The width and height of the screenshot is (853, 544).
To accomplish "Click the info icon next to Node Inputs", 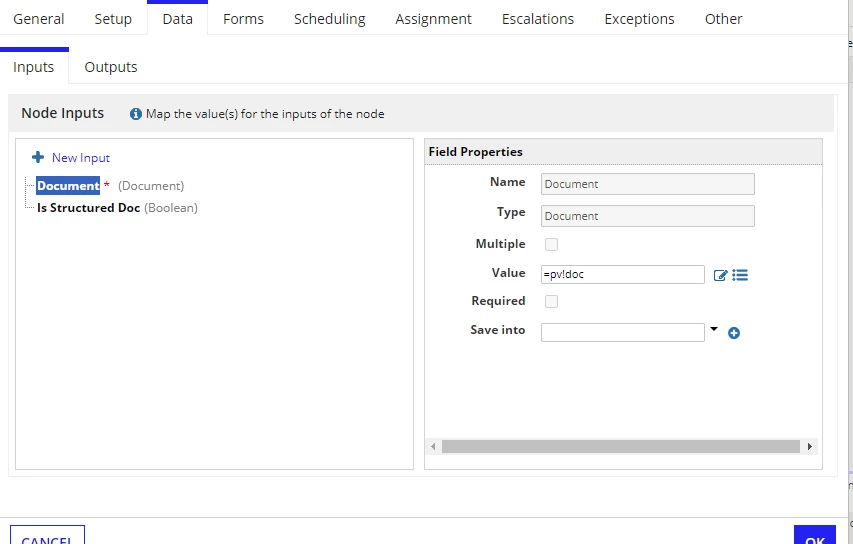I will [x=135, y=114].
